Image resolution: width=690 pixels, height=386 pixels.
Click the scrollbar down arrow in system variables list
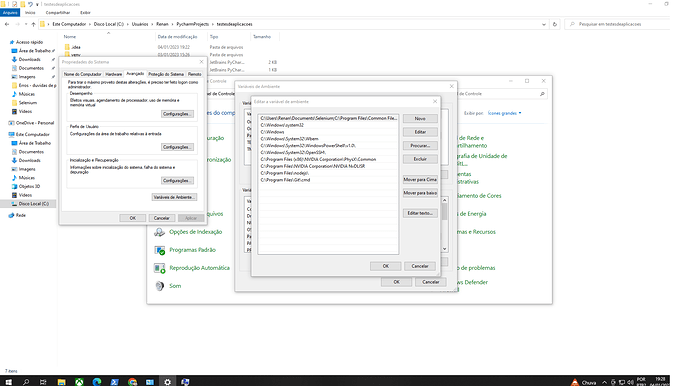[444, 249]
